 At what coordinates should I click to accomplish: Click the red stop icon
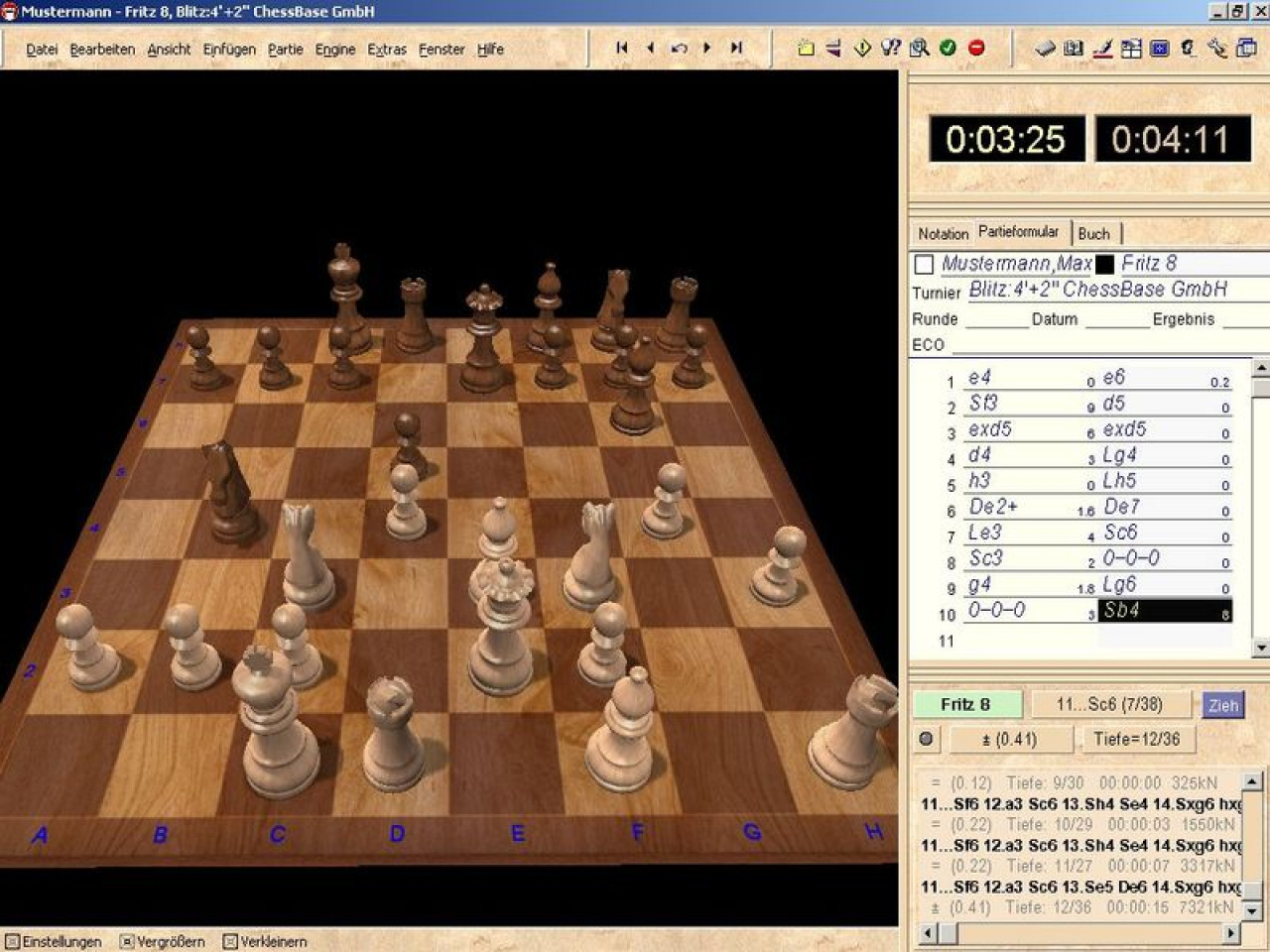(976, 48)
